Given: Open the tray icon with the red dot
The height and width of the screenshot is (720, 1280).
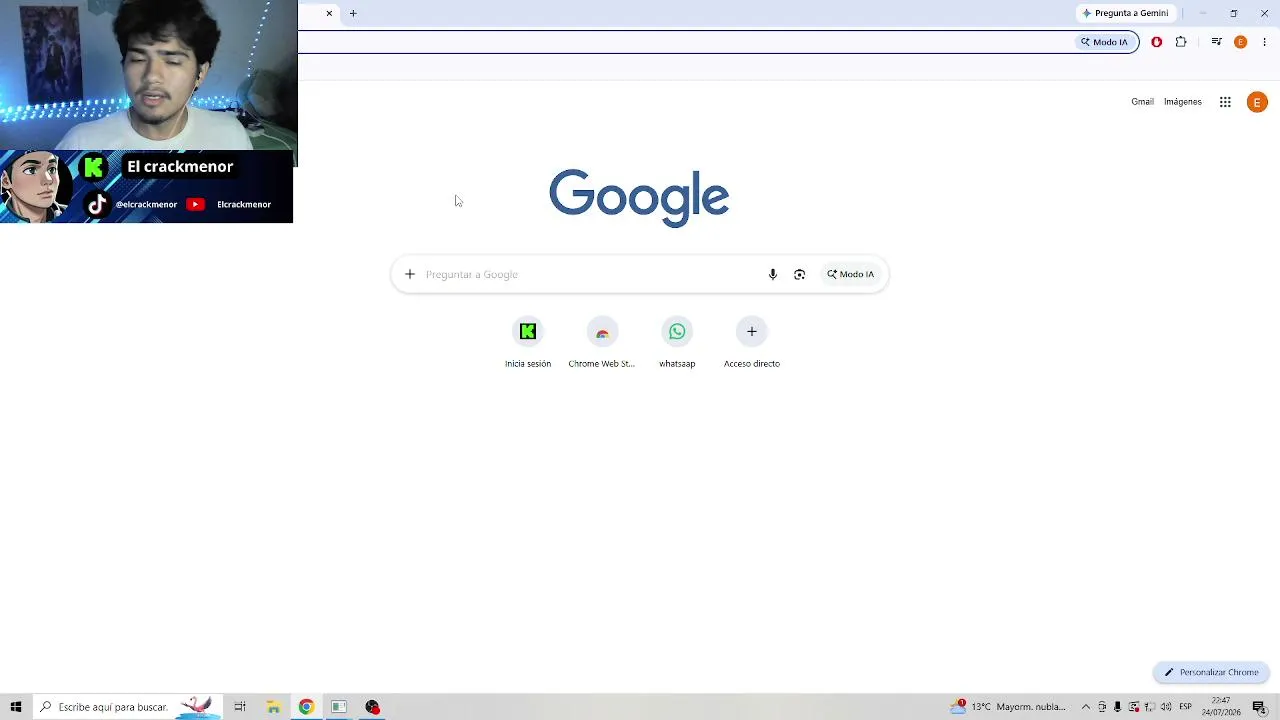Looking at the screenshot, I should [x=1134, y=707].
